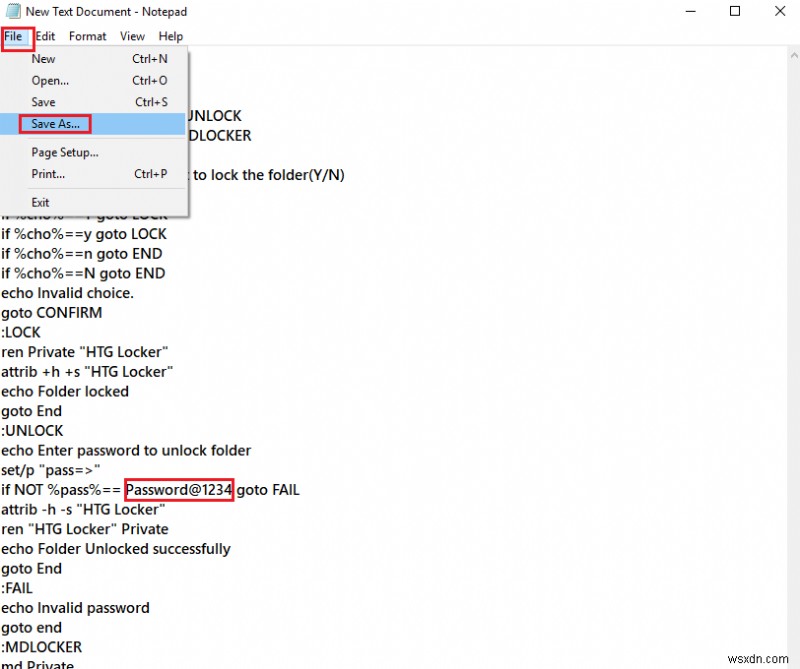Click the 'goto FAIL' text in the script

[268, 490]
